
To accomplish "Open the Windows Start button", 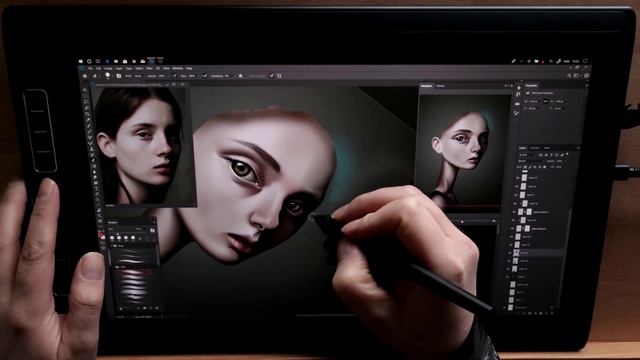I will [x=80, y=62].
